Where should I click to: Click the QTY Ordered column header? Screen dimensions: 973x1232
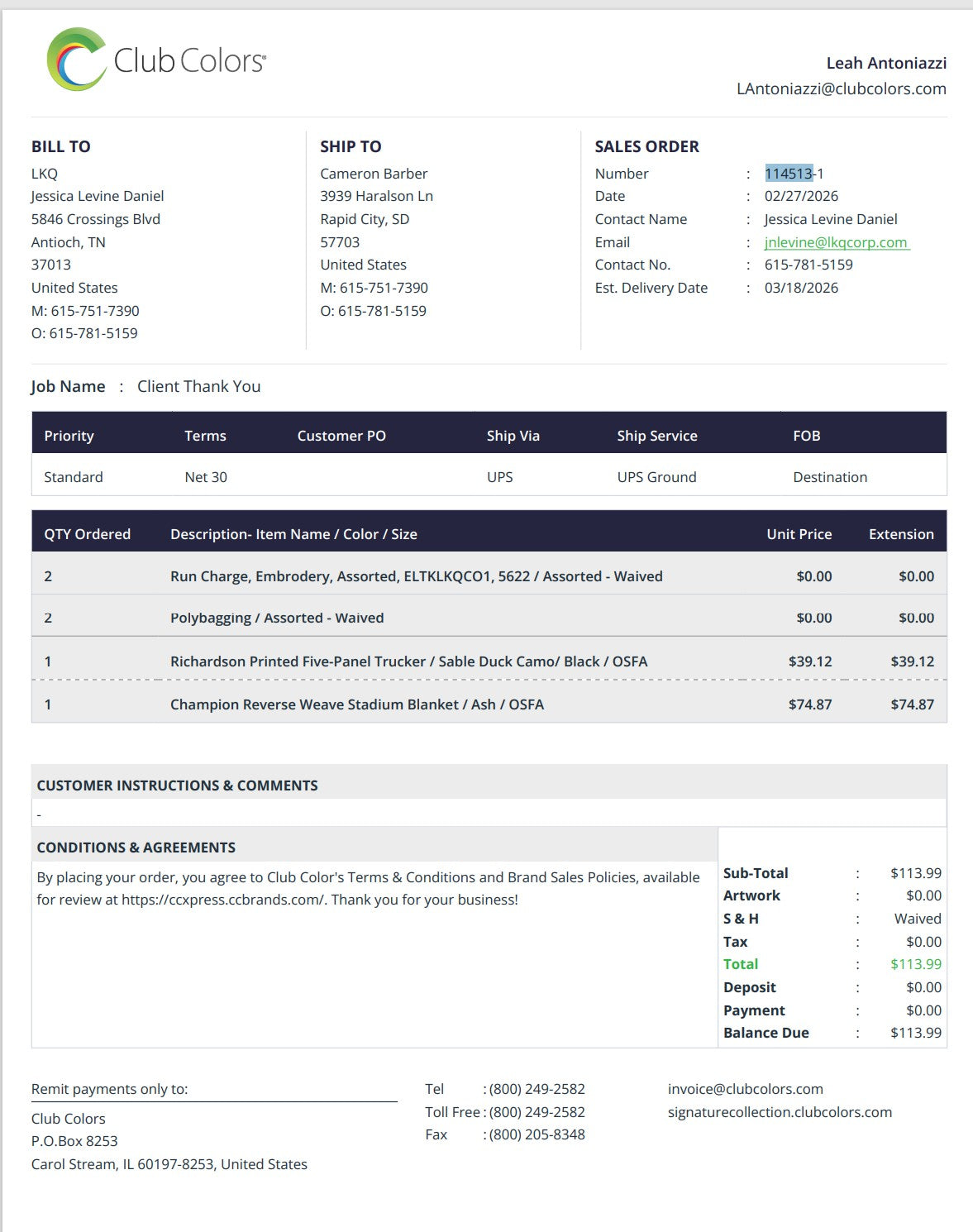[88, 534]
